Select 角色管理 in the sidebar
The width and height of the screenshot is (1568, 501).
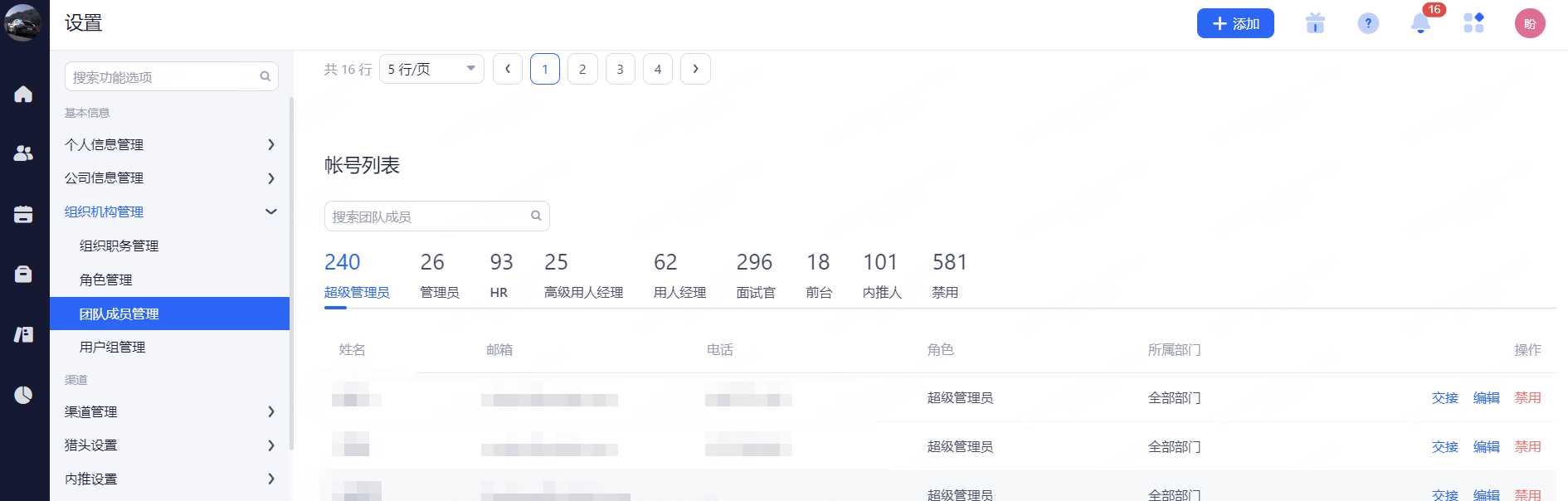pyautogui.click(x=106, y=280)
